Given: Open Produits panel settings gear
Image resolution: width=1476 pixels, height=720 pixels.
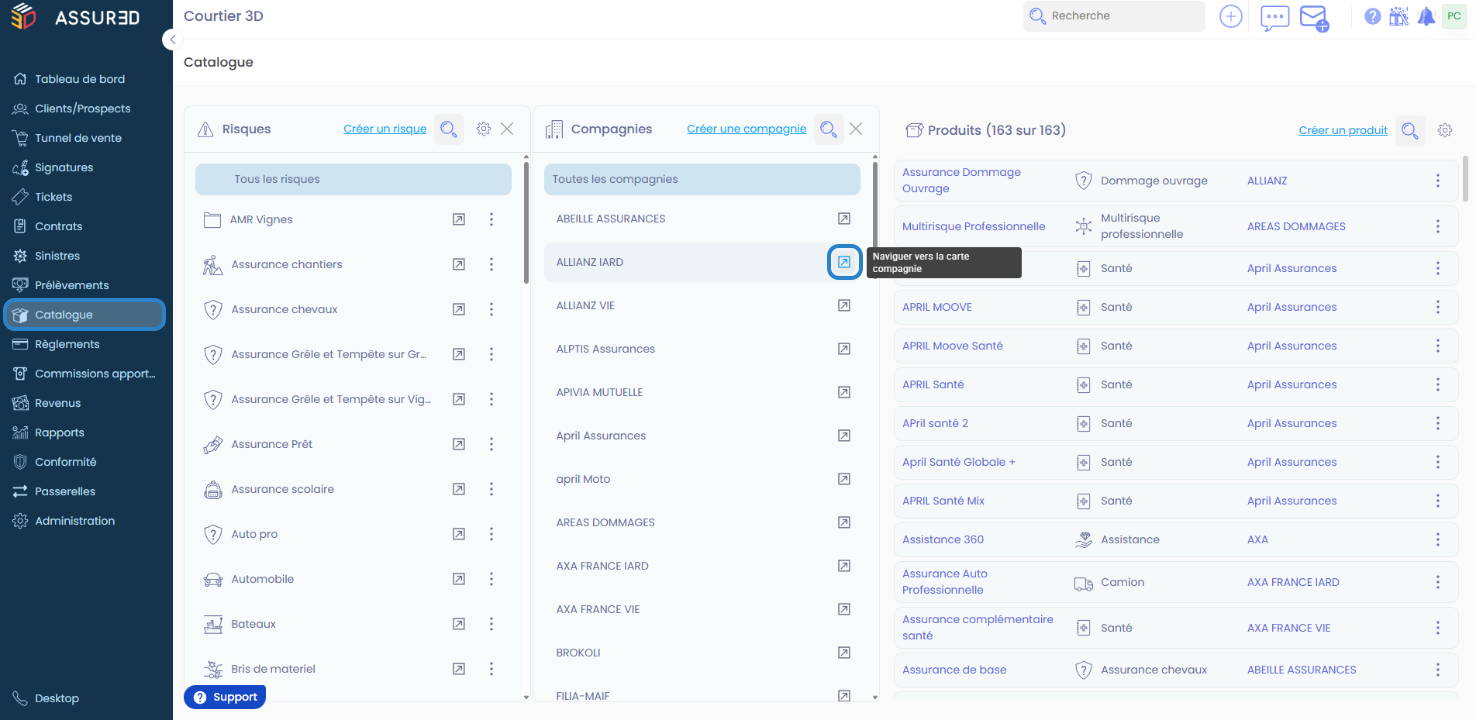Looking at the screenshot, I should tap(1445, 130).
